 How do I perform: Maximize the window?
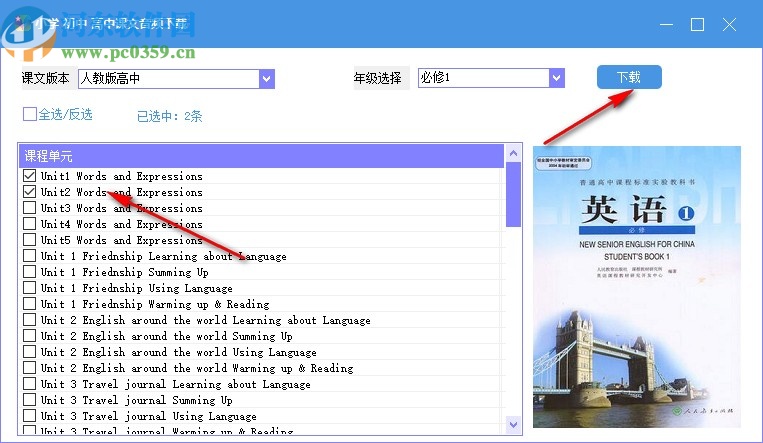(x=697, y=24)
